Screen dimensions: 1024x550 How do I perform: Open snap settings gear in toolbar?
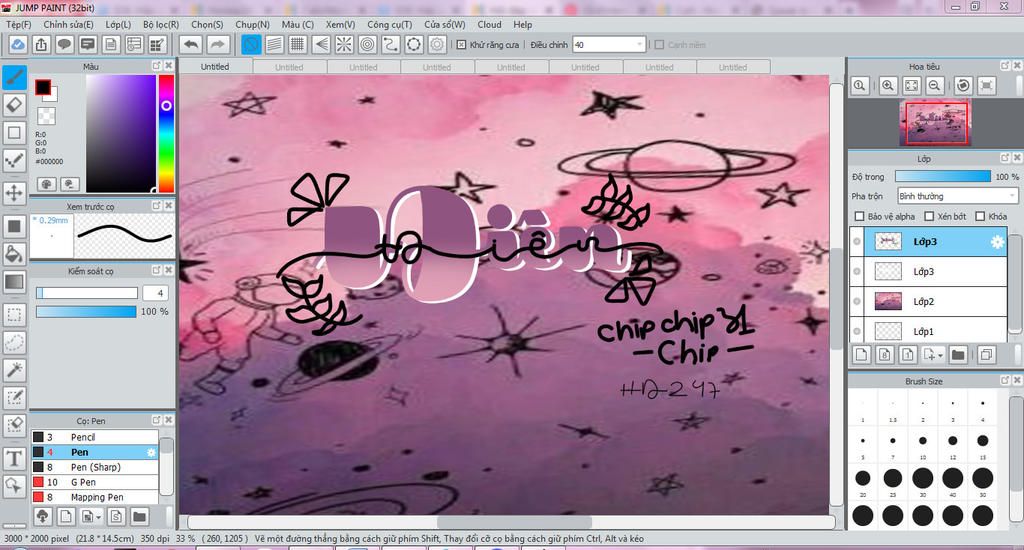[438, 44]
